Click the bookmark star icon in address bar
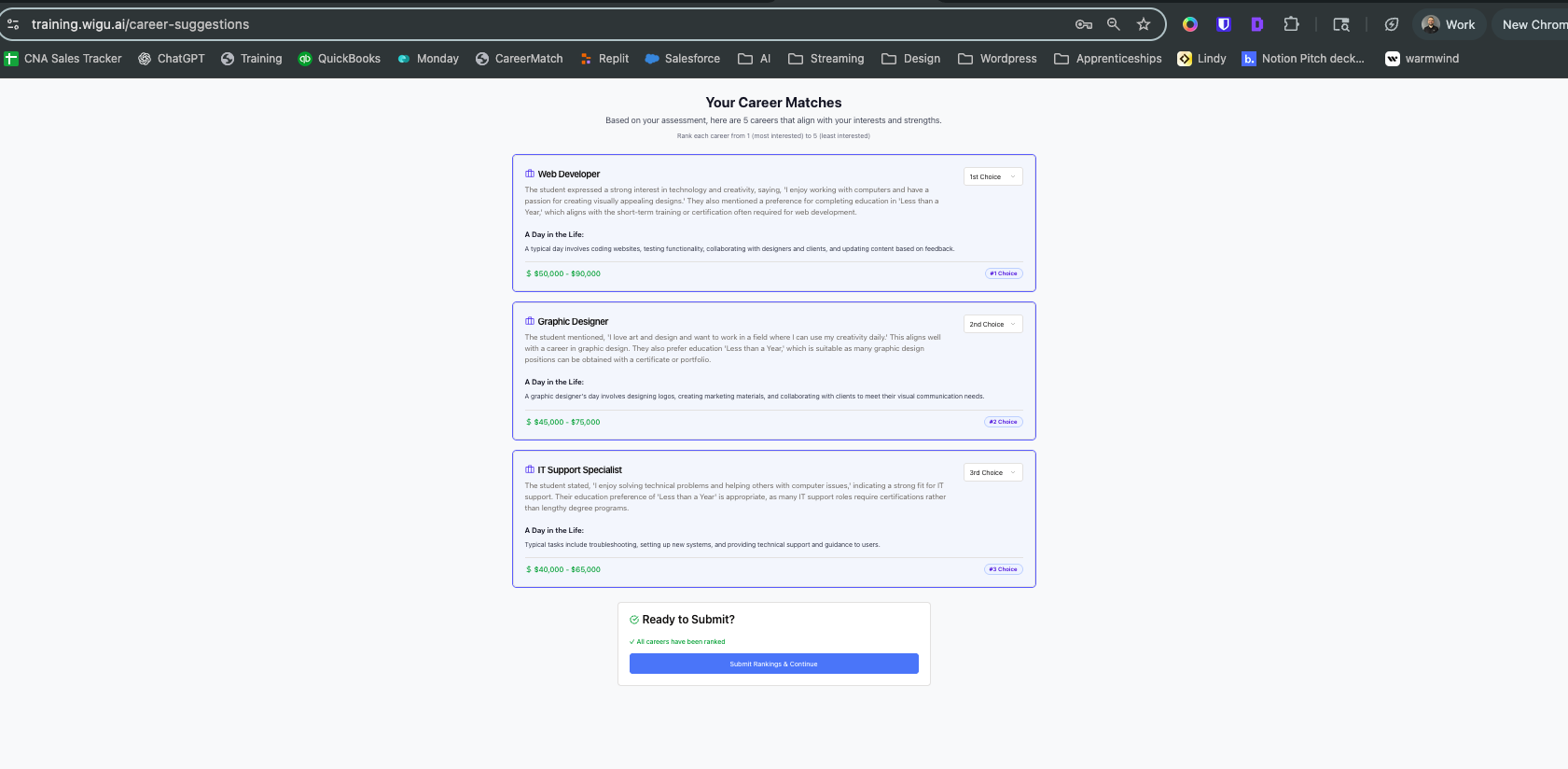Screen dimensions: 1568x769 [x=1143, y=24]
